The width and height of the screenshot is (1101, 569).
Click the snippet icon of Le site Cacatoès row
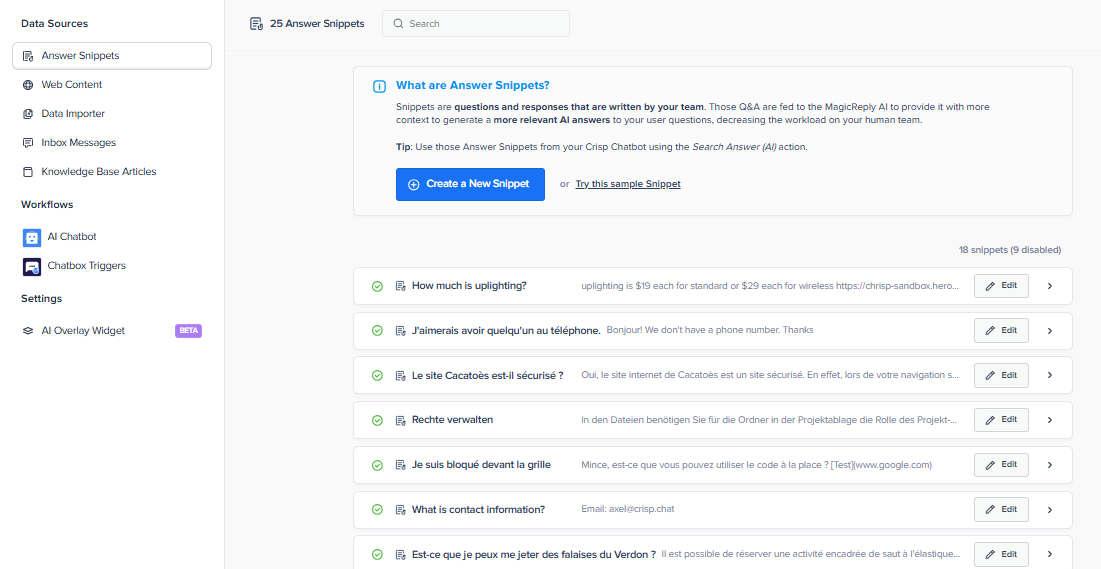[x=400, y=376]
